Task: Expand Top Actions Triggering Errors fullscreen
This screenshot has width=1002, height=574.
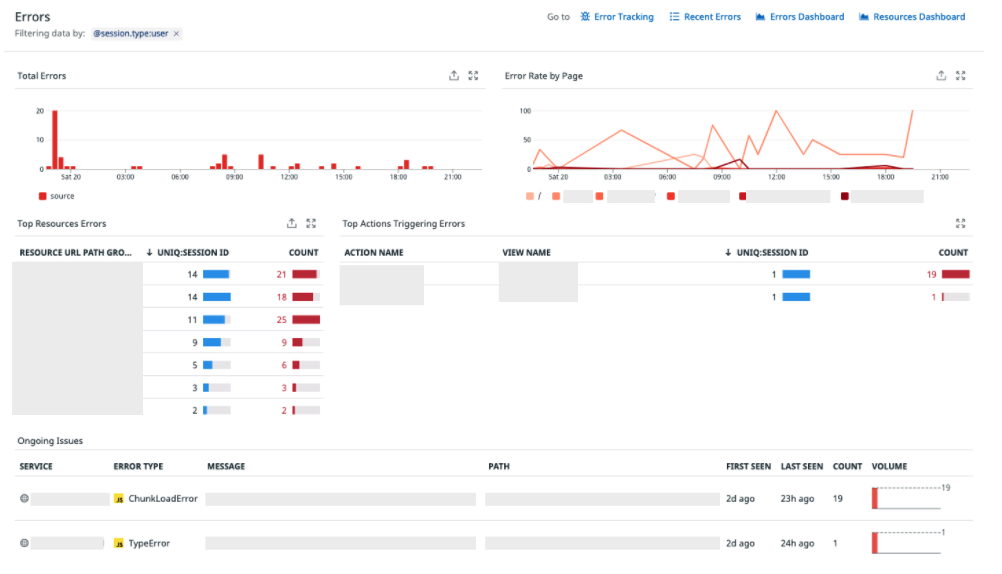Action: click(x=960, y=223)
